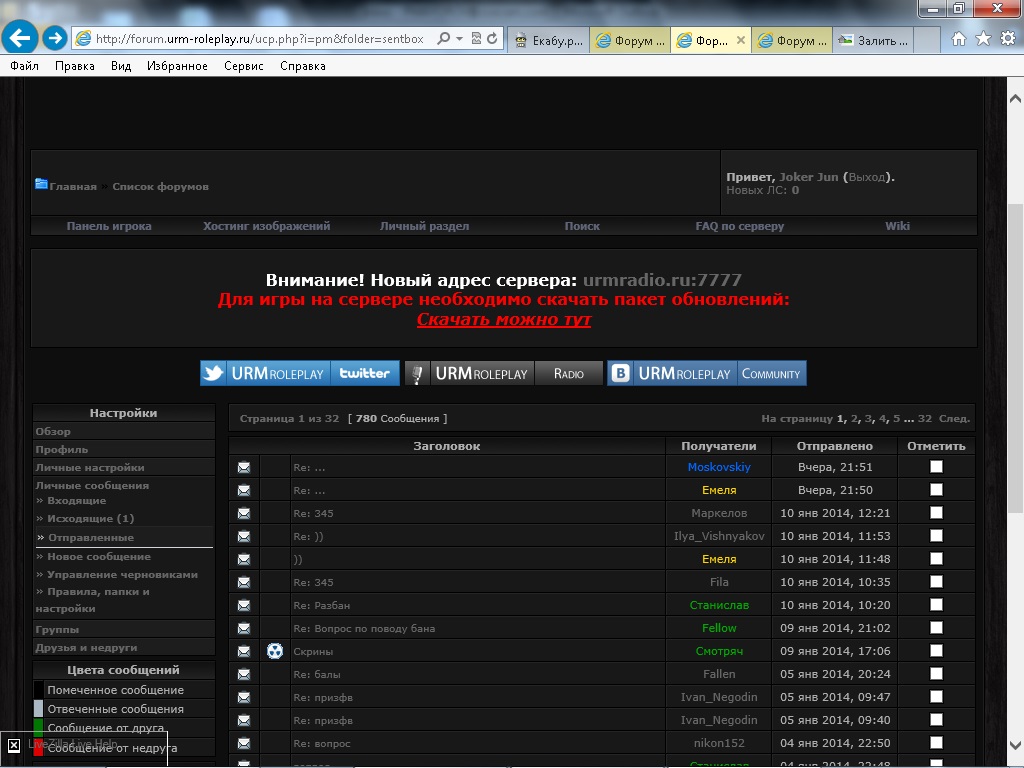Image resolution: width=1024 pixels, height=768 pixels.
Task: Check the box for Fallen message
Action: pos(936,673)
